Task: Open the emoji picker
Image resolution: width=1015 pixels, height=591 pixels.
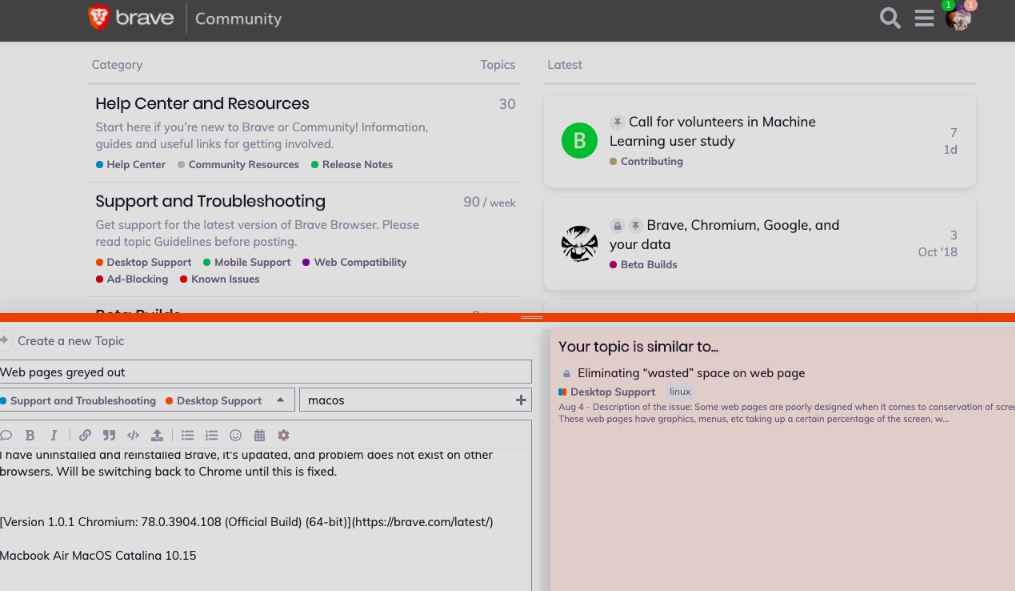Action: [x=236, y=435]
